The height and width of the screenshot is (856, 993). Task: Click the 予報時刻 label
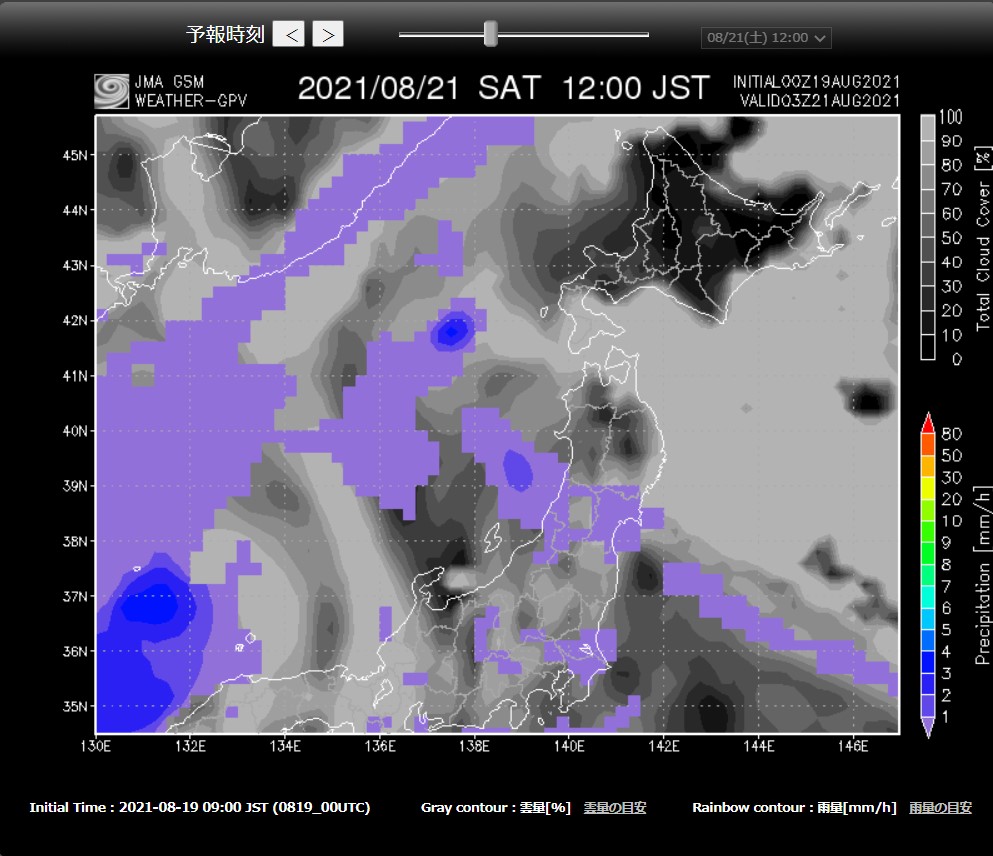(225, 35)
